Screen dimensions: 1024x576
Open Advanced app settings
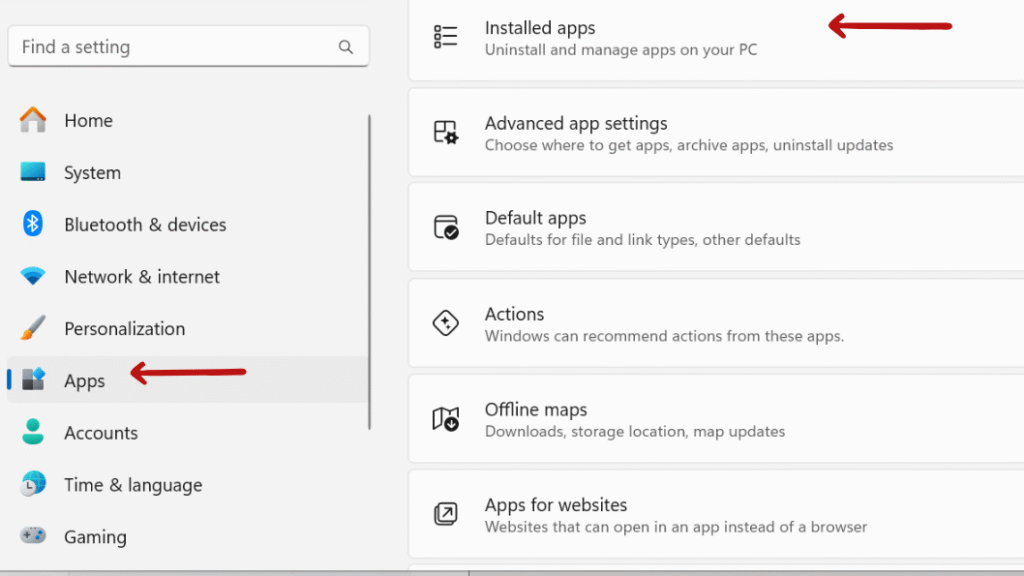click(716, 133)
